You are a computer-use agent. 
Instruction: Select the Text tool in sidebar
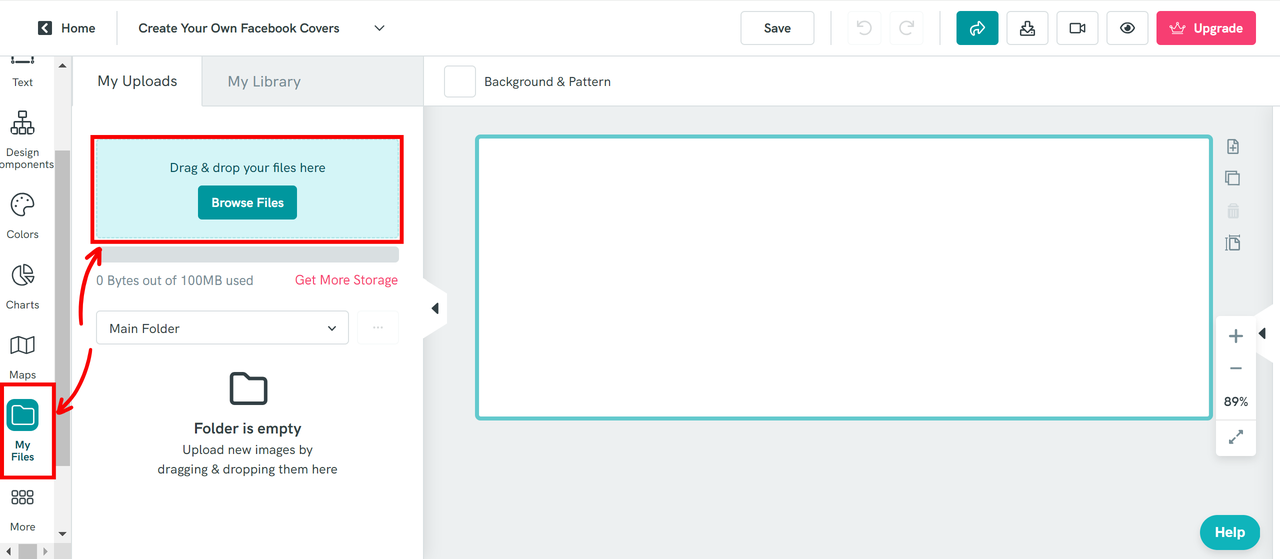pos(22,74)
